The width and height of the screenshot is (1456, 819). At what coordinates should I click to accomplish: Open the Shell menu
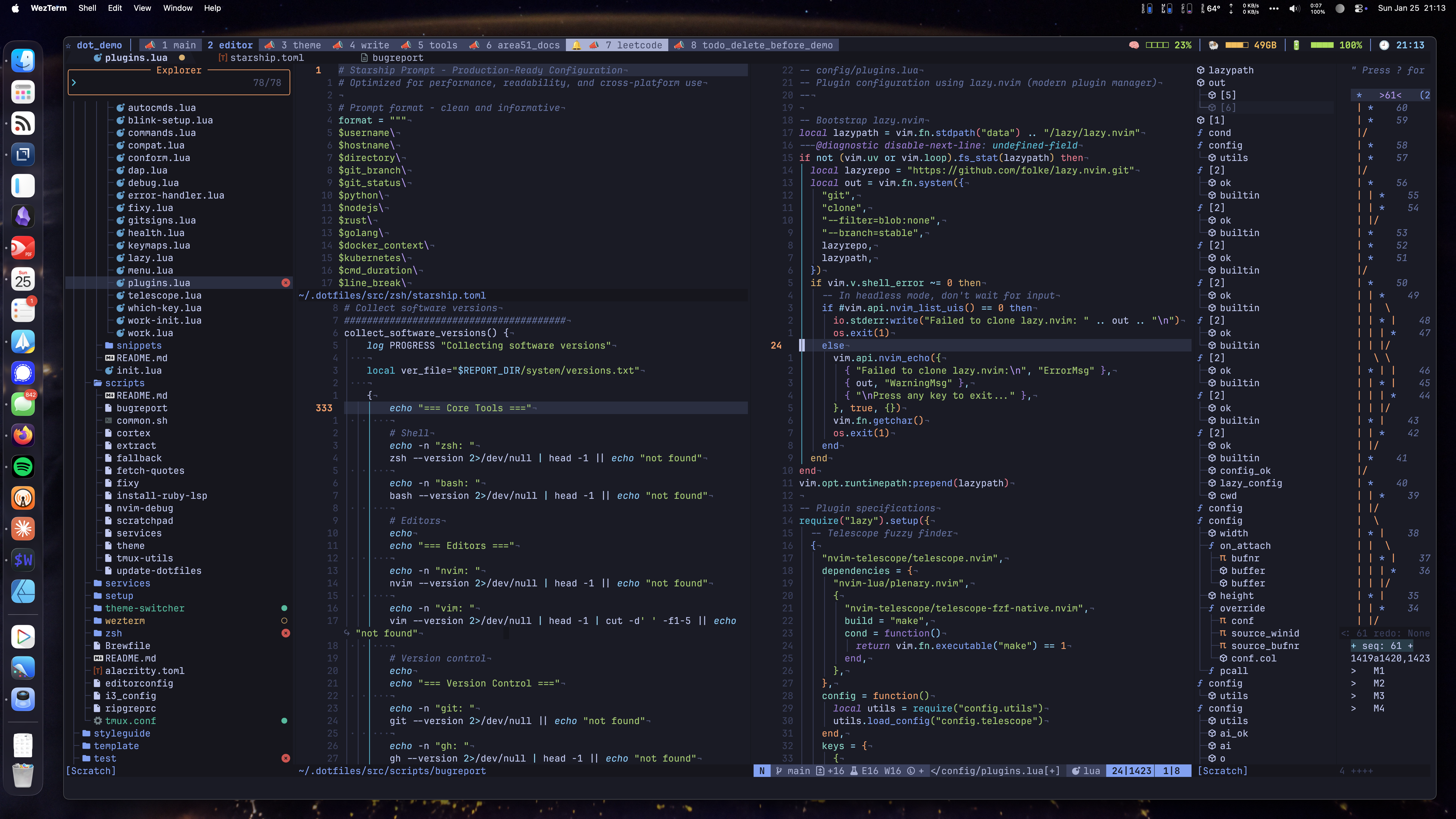pyautogui.click(x=87, y=8)
